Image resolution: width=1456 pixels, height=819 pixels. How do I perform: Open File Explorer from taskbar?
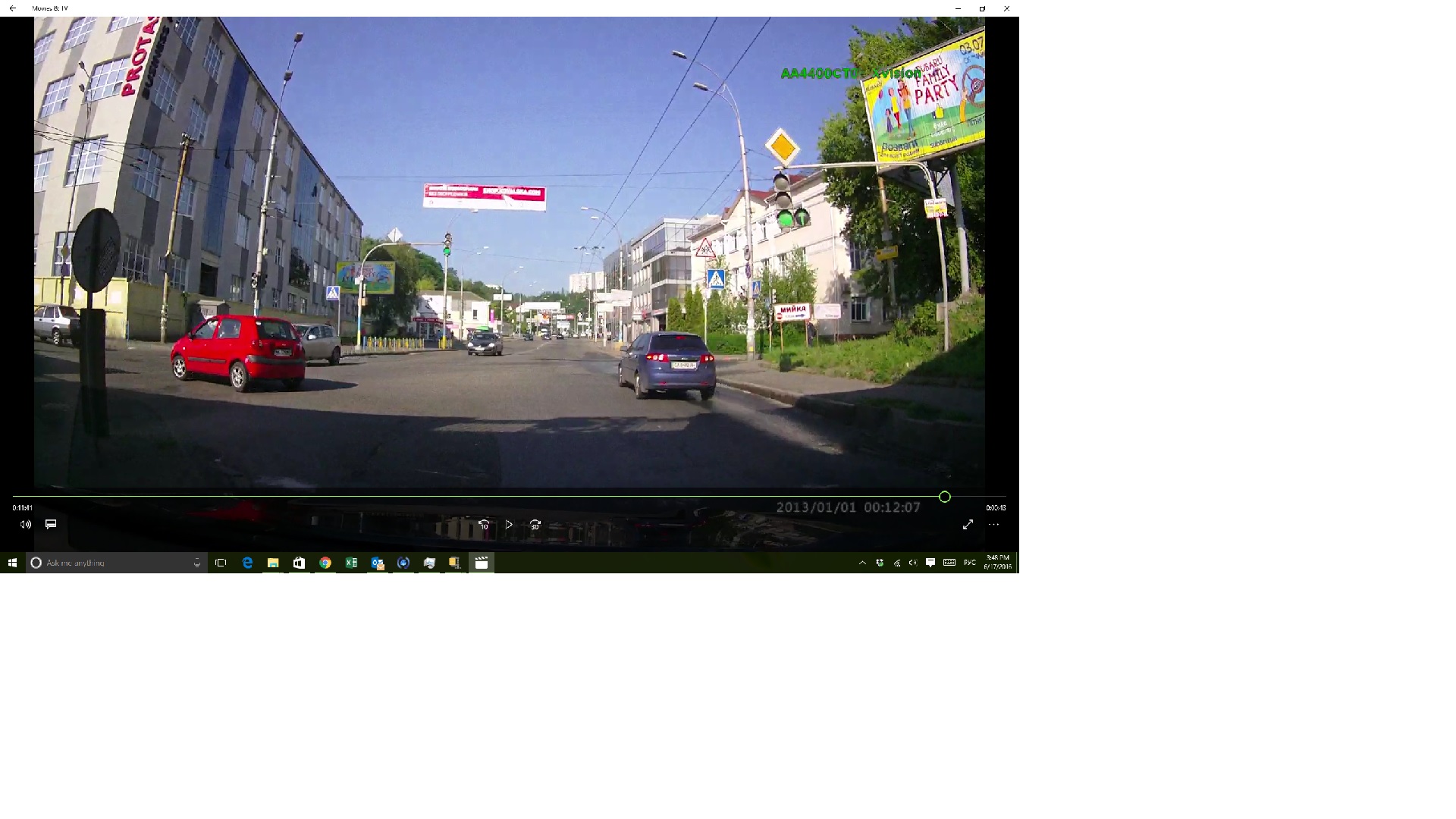(273, 563)
